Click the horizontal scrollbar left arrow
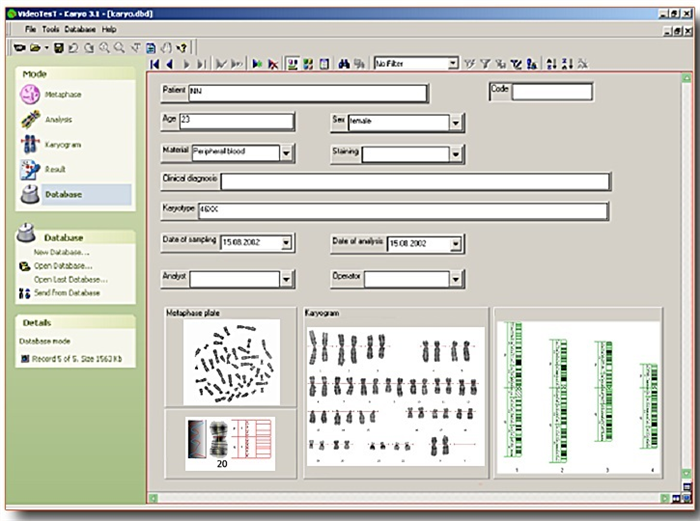700x521 pixels. tap(153, 498)
